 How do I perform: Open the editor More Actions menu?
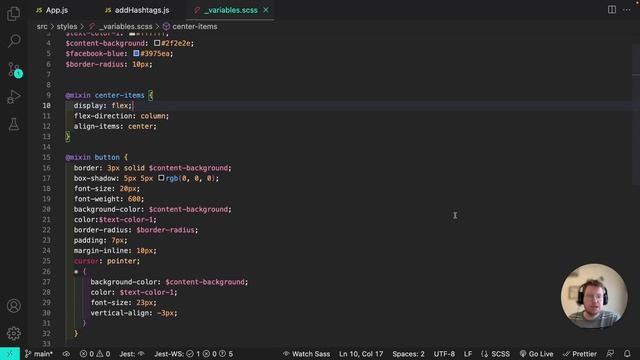(x=627, y=9)
